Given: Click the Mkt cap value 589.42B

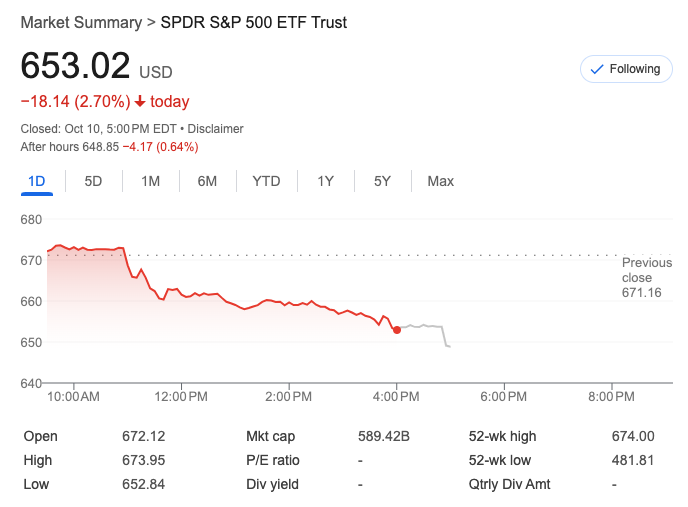Looking at the screenshot, I should (x=383, y=436).
